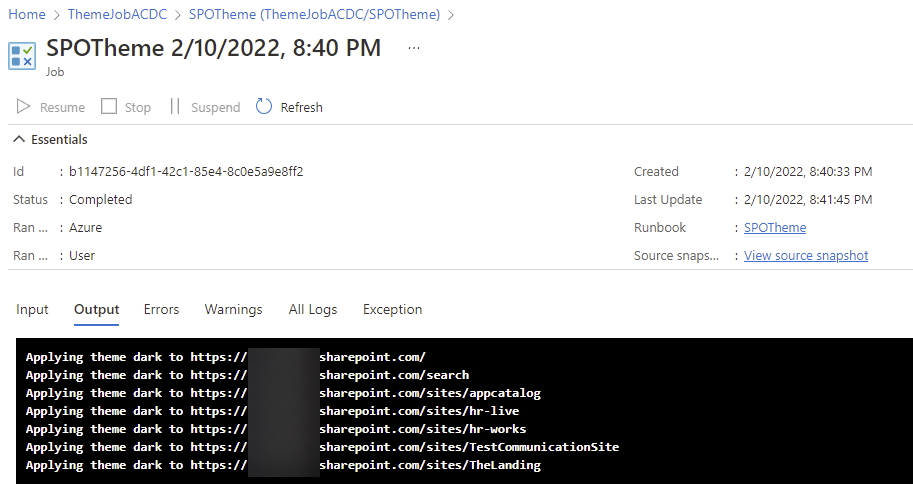Click Created time 8:40:33 PM
This screenshot has width=913, height=487.
808,172
